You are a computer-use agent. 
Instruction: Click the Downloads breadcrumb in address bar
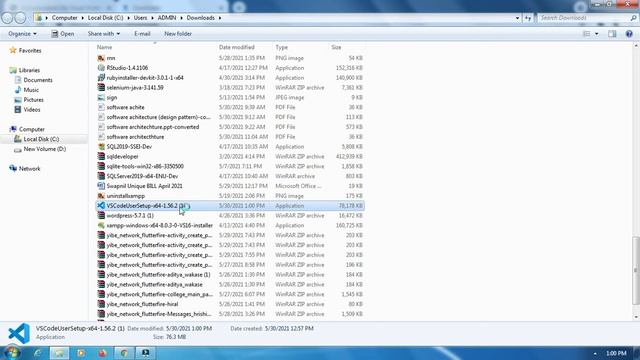(x=200, y=18)
